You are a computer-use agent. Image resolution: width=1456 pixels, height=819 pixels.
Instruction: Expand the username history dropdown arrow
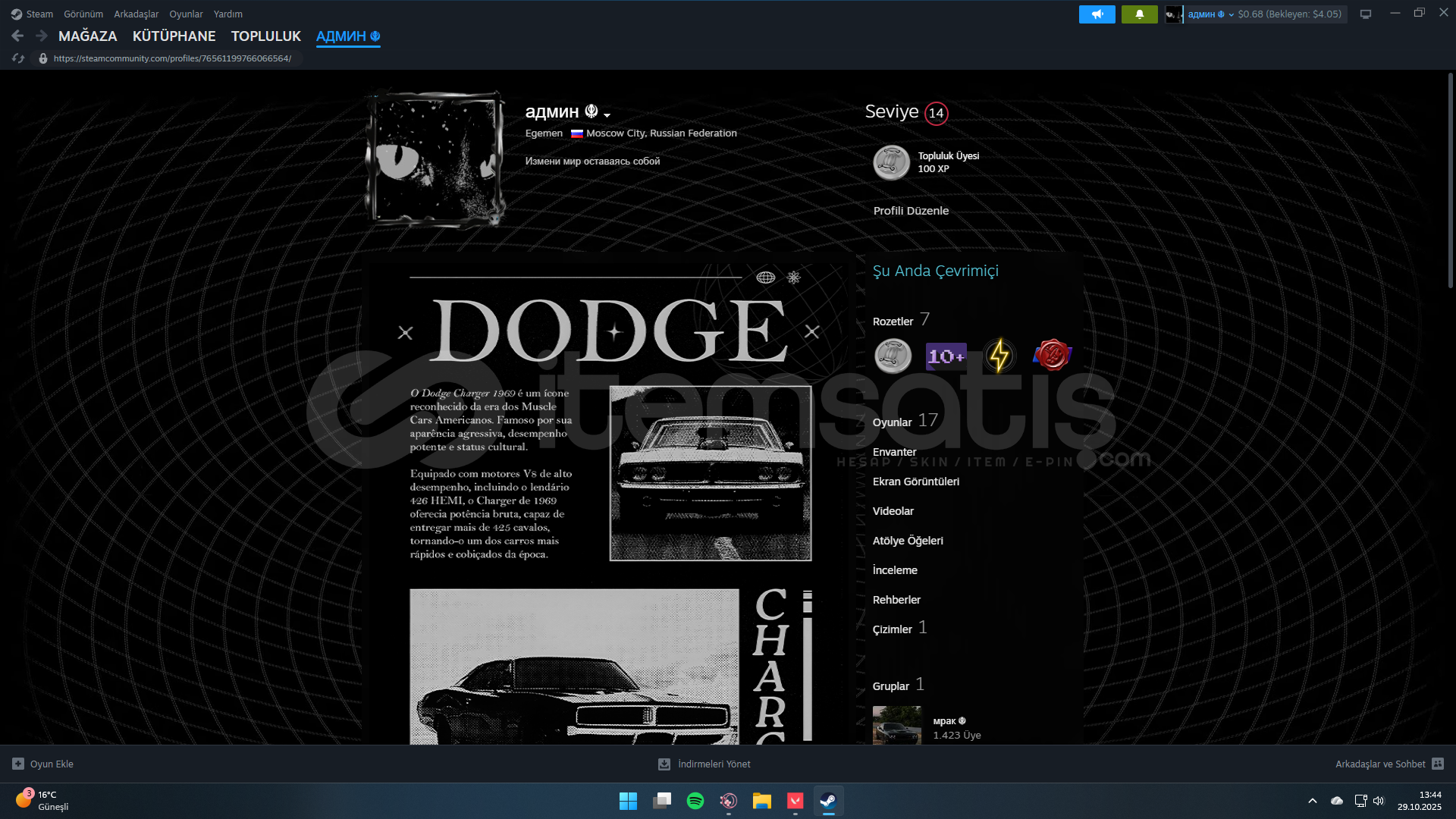(607, 115)
